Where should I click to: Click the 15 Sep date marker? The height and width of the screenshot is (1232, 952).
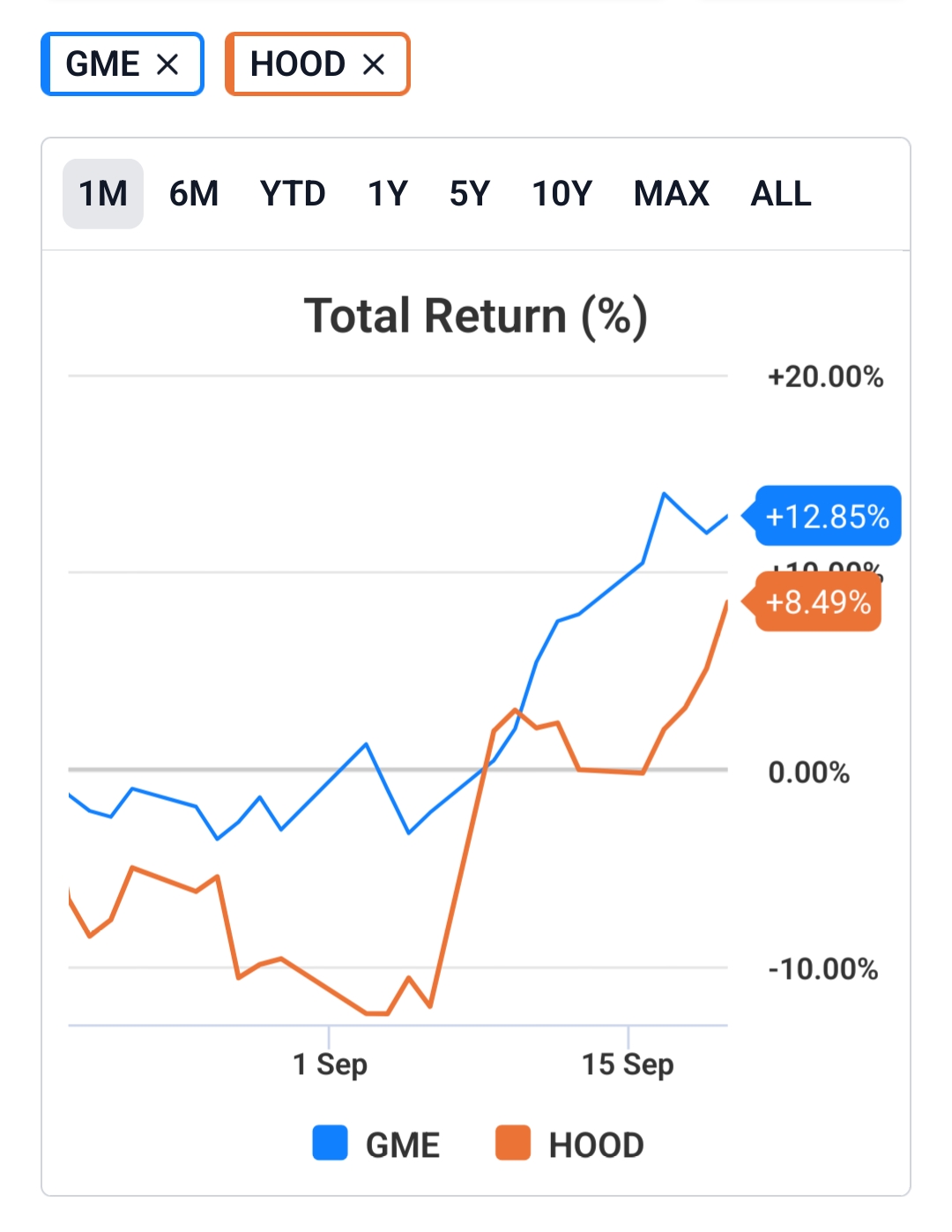(x=628, y=1064)
